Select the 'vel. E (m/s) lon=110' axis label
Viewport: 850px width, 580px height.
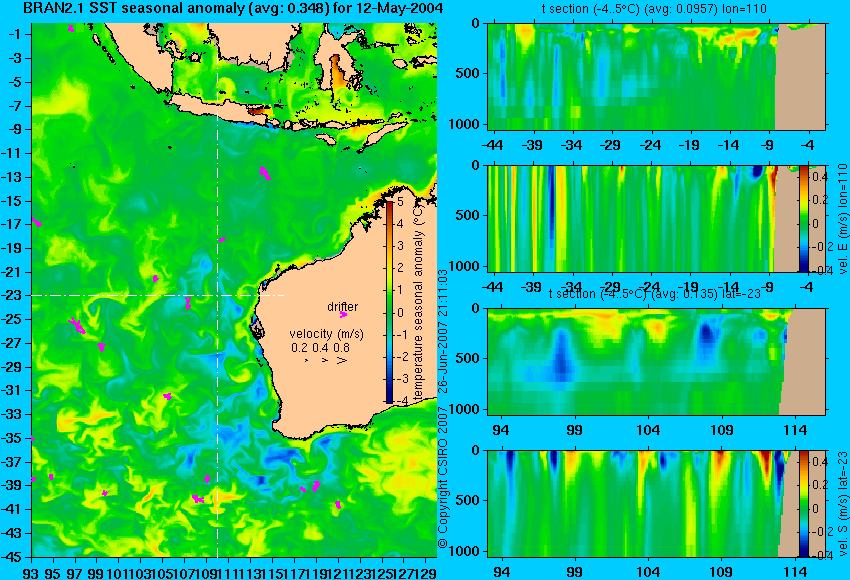(x=842, y=219)
